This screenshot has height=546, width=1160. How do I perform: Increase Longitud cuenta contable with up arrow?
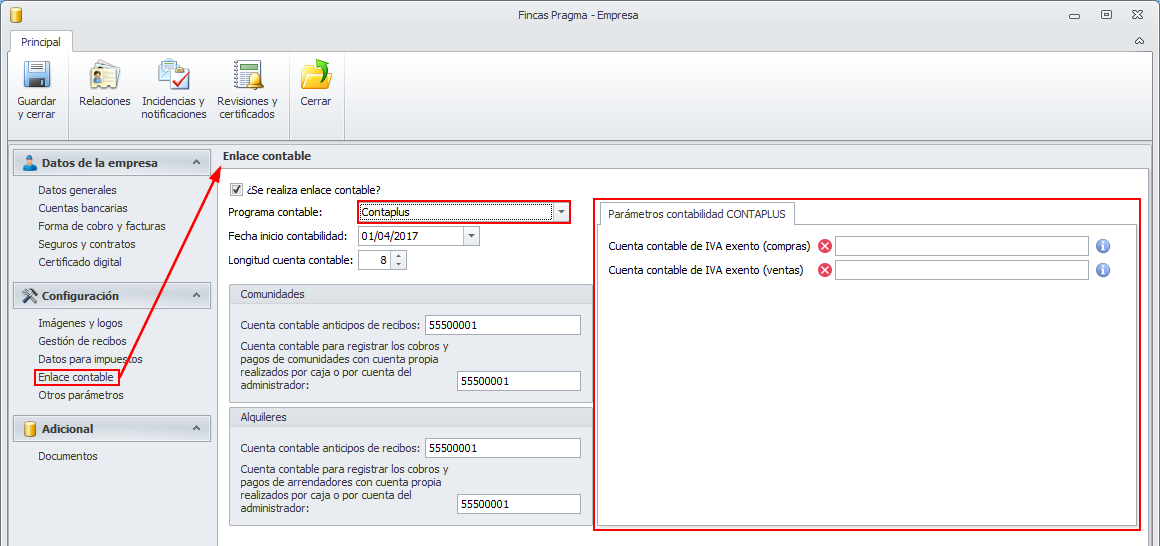(399, 256)
